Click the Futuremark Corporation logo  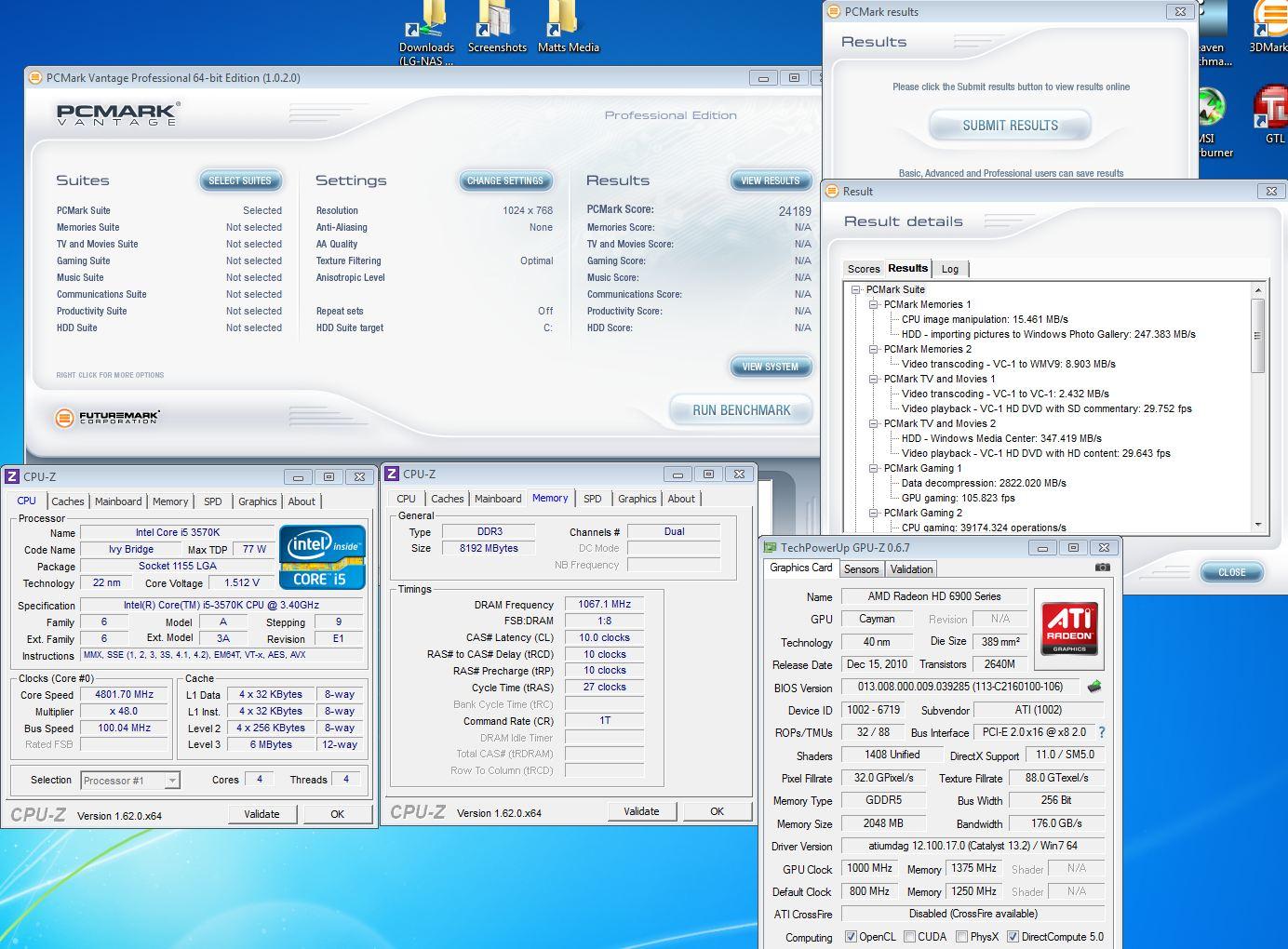(x=107, y=417)
